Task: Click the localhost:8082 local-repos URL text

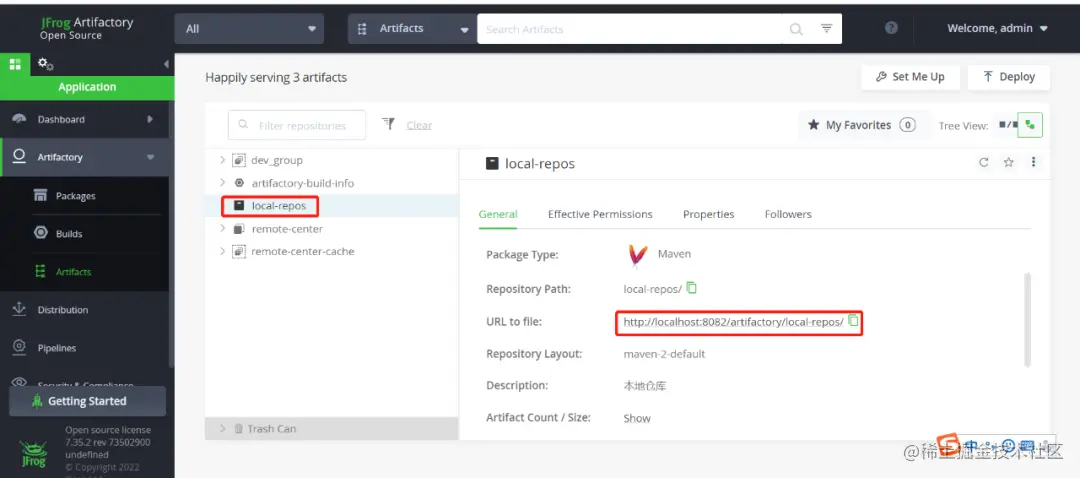Action: (x=733, y=322)
